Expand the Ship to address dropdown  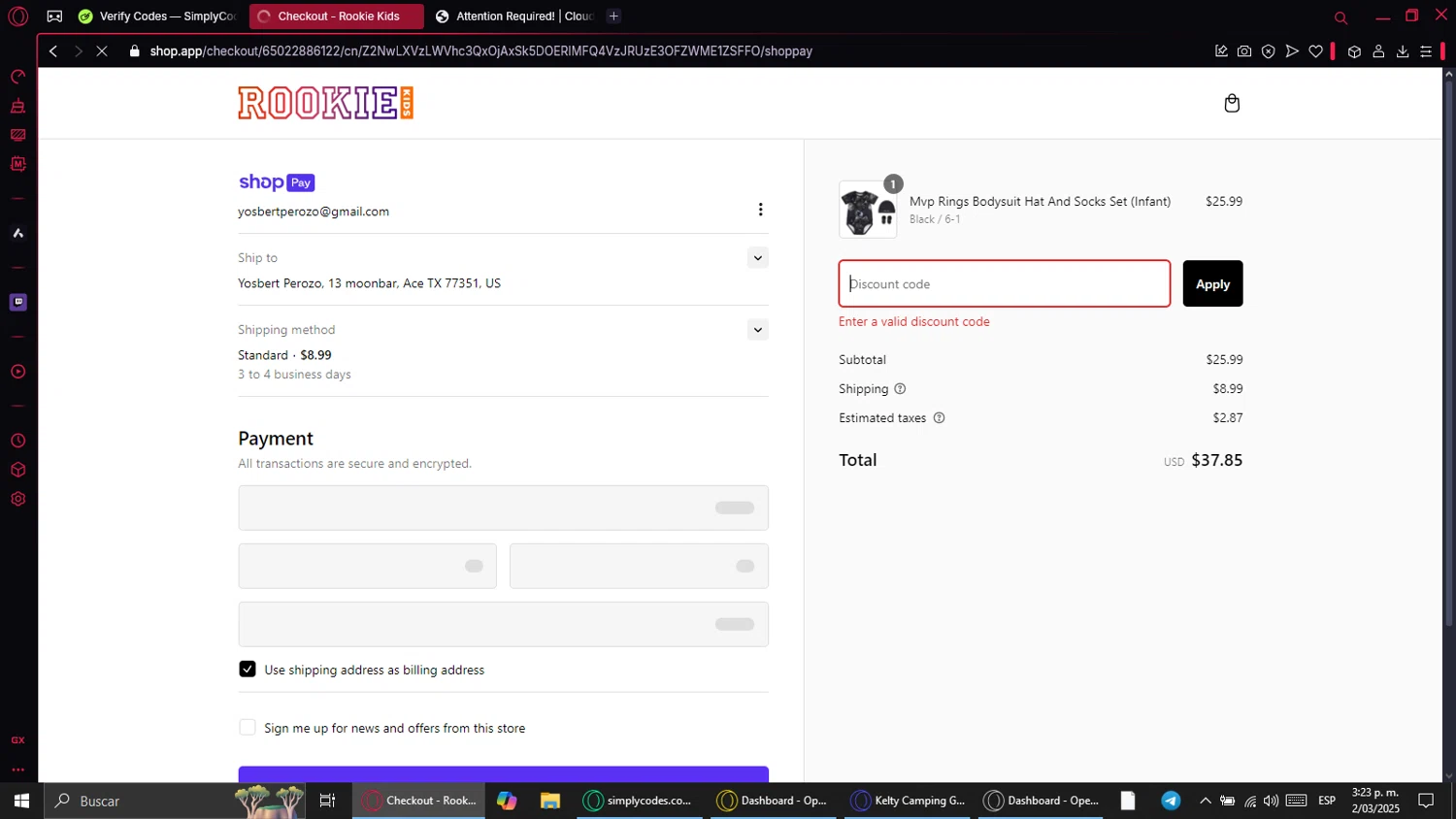[757, 258]
